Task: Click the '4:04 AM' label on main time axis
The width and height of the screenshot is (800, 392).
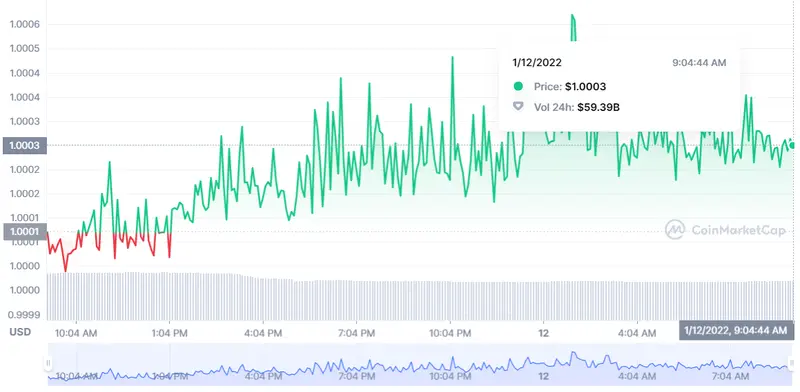Action: coord(637,333)
